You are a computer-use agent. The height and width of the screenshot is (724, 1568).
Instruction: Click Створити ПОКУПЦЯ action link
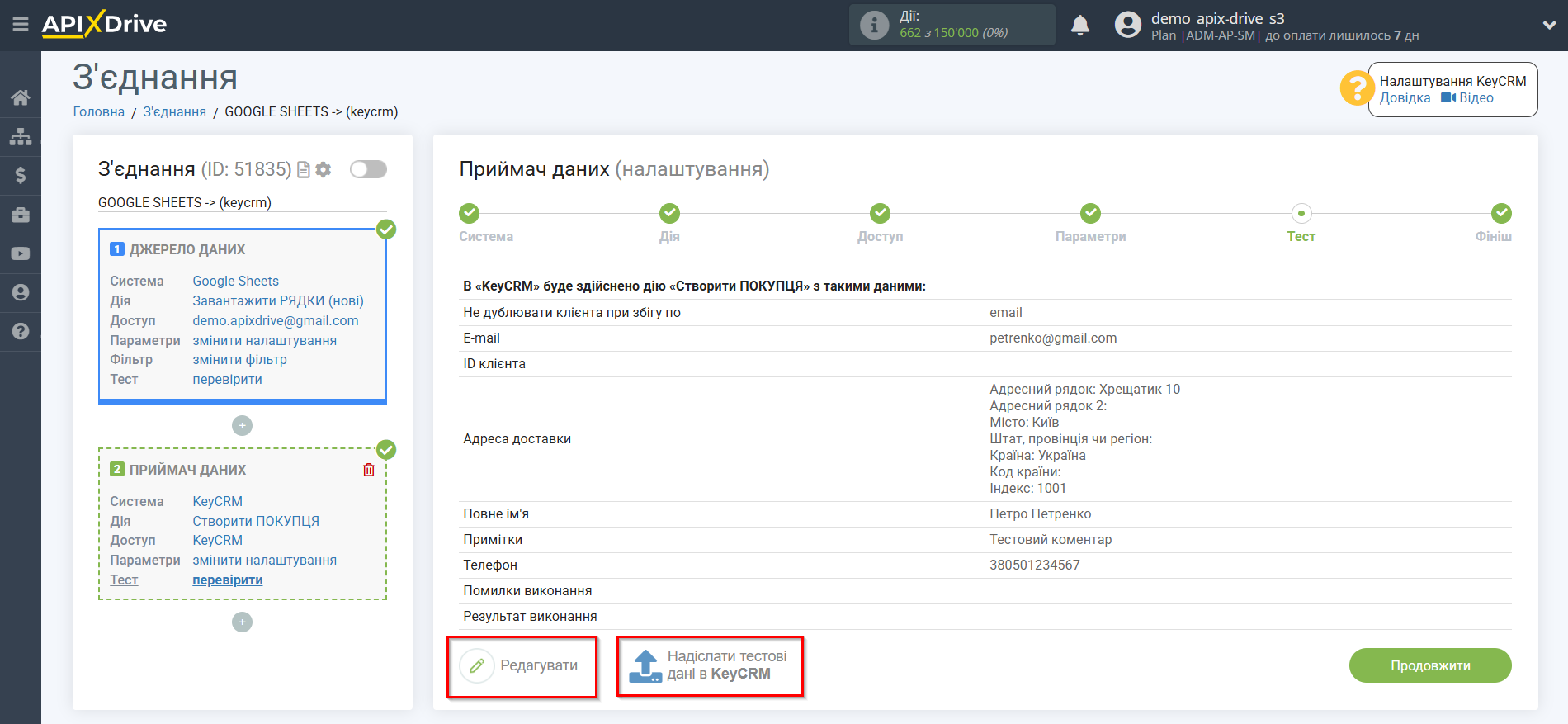pyautogui.click(x=256, y=522)
